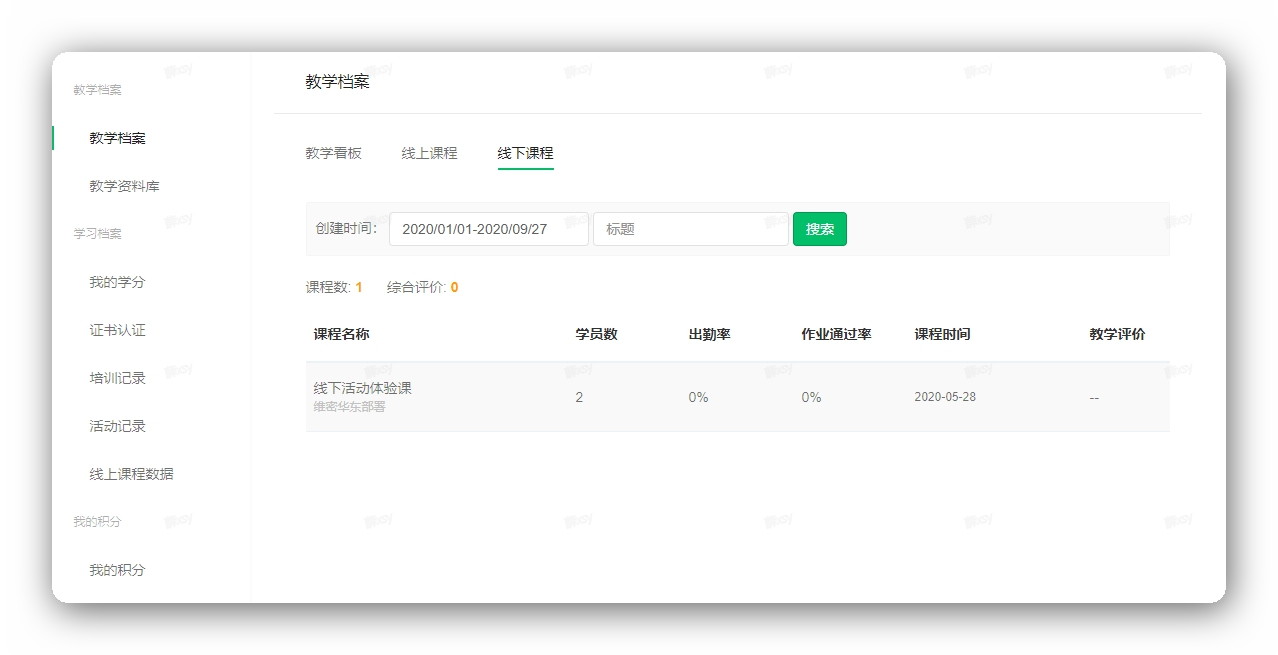Image resolution: width=1278 pixels, height=655 pixels.
Task: Click the 标题 title input box
Action: [x=690, y=228]
